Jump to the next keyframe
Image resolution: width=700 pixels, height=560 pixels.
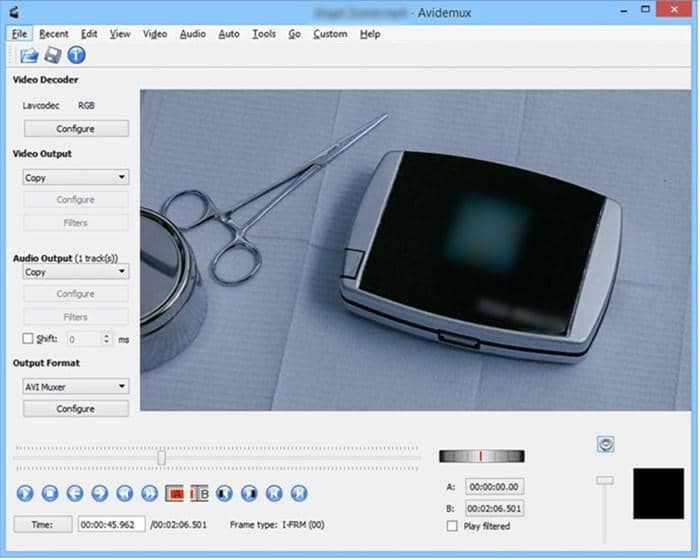click(x=150, y=493)
